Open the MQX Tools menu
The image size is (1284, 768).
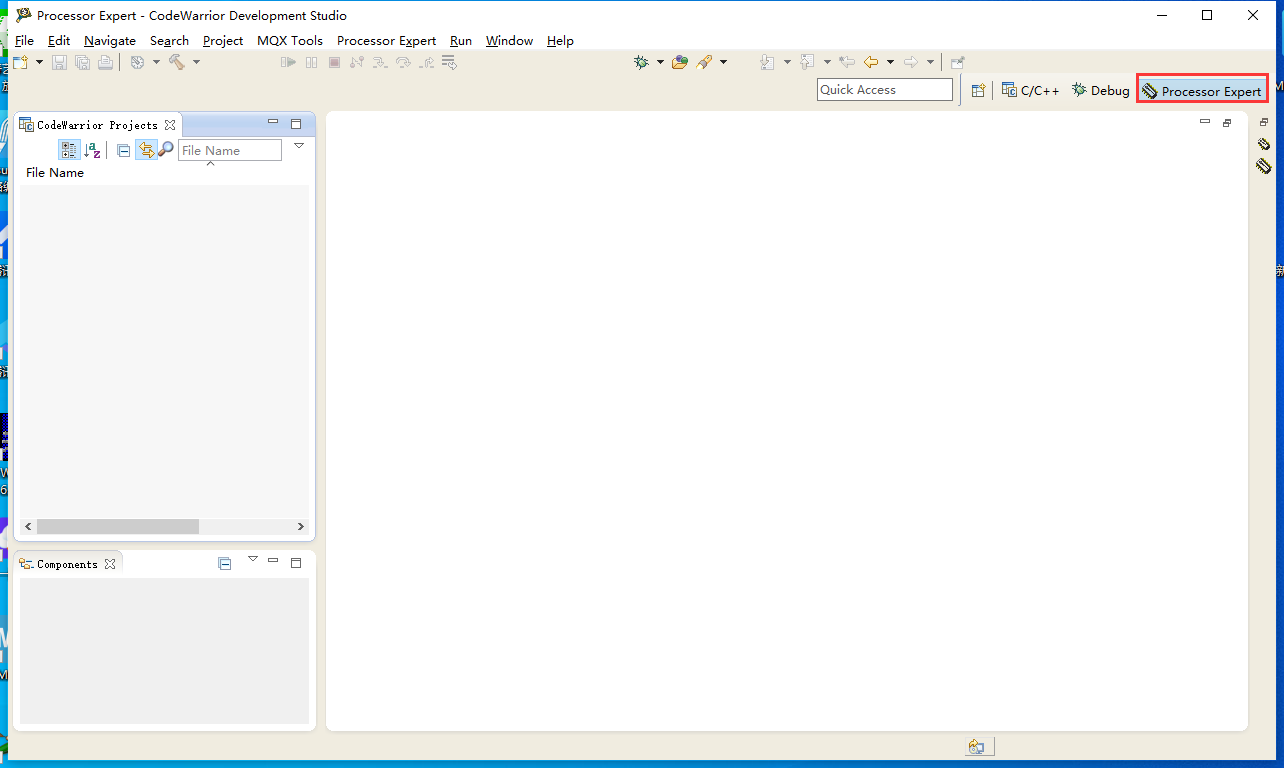(290, 41)
